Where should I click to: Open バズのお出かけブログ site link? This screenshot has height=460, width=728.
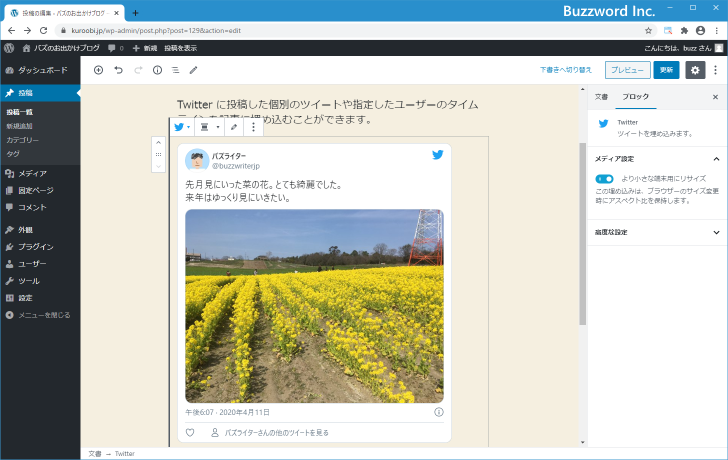point(61,48)
